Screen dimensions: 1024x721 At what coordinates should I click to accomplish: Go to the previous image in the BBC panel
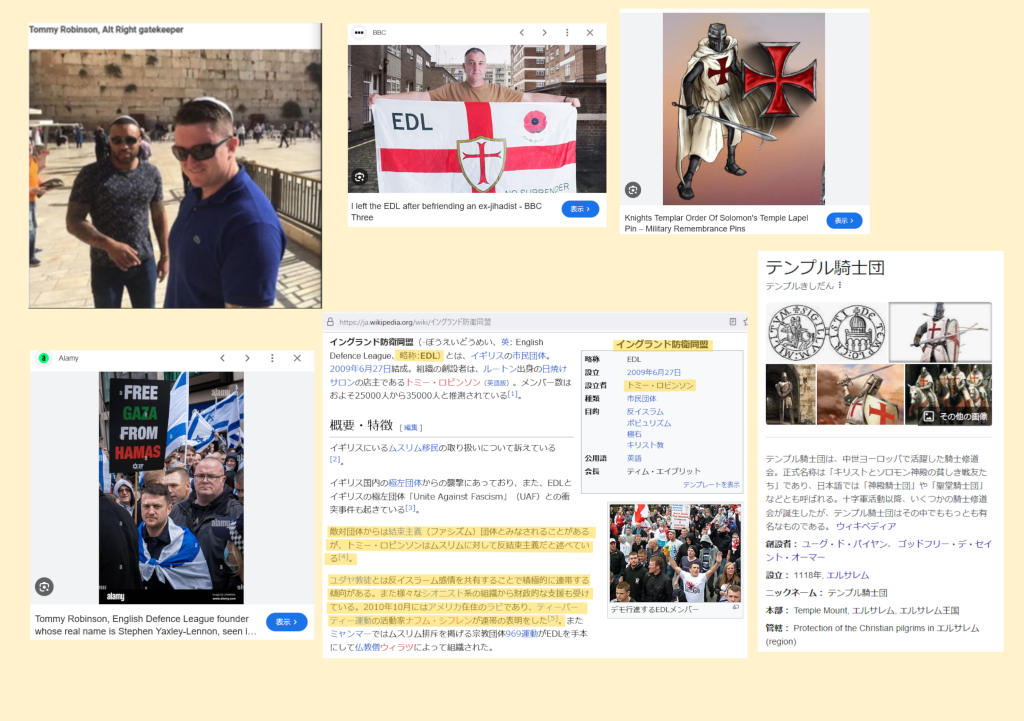point(521,33)
